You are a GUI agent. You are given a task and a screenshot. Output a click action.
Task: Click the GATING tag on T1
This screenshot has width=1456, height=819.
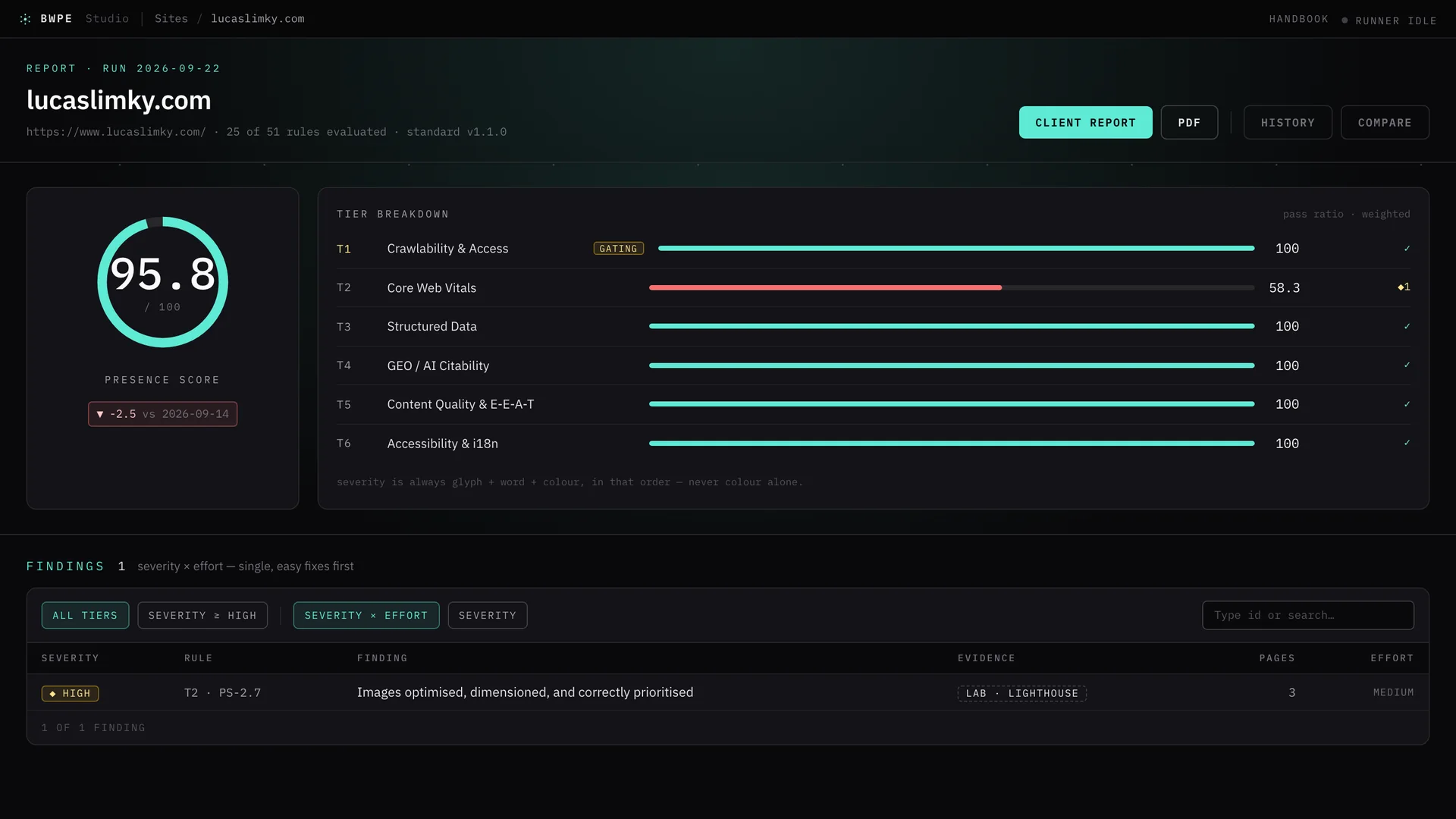tap(618, 249)
